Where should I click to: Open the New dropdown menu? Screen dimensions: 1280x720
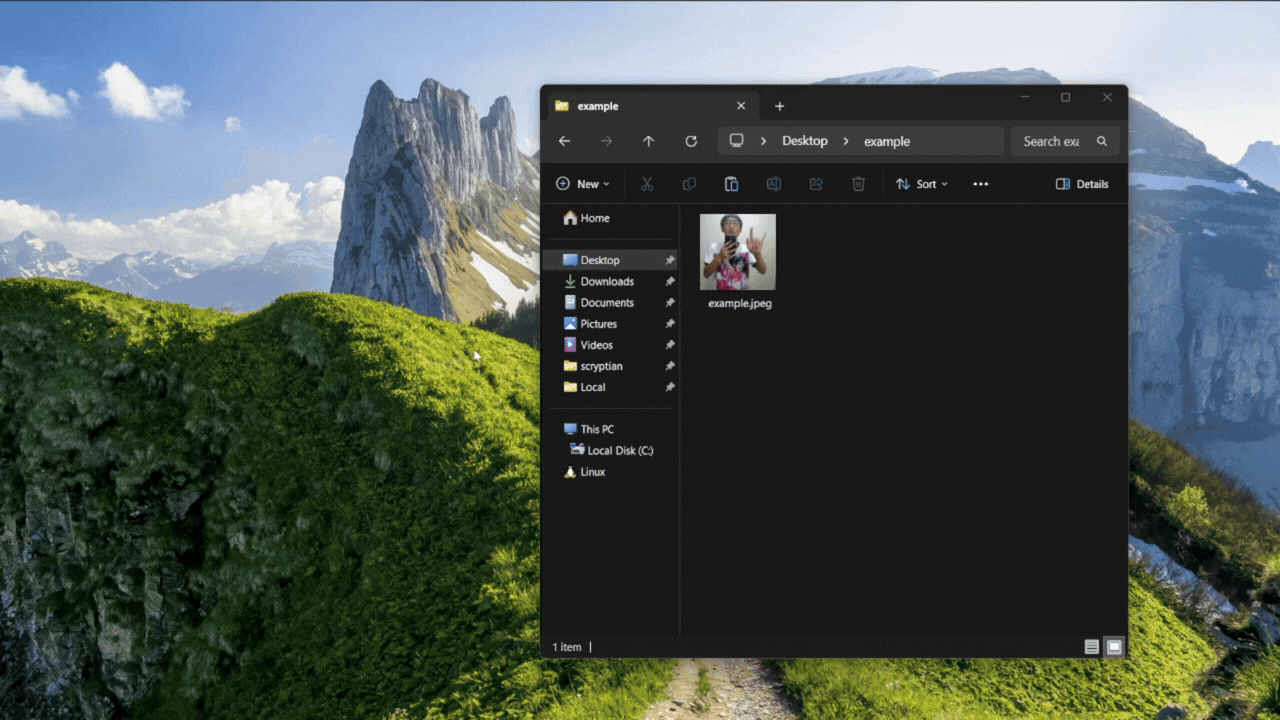pos(583,184)
